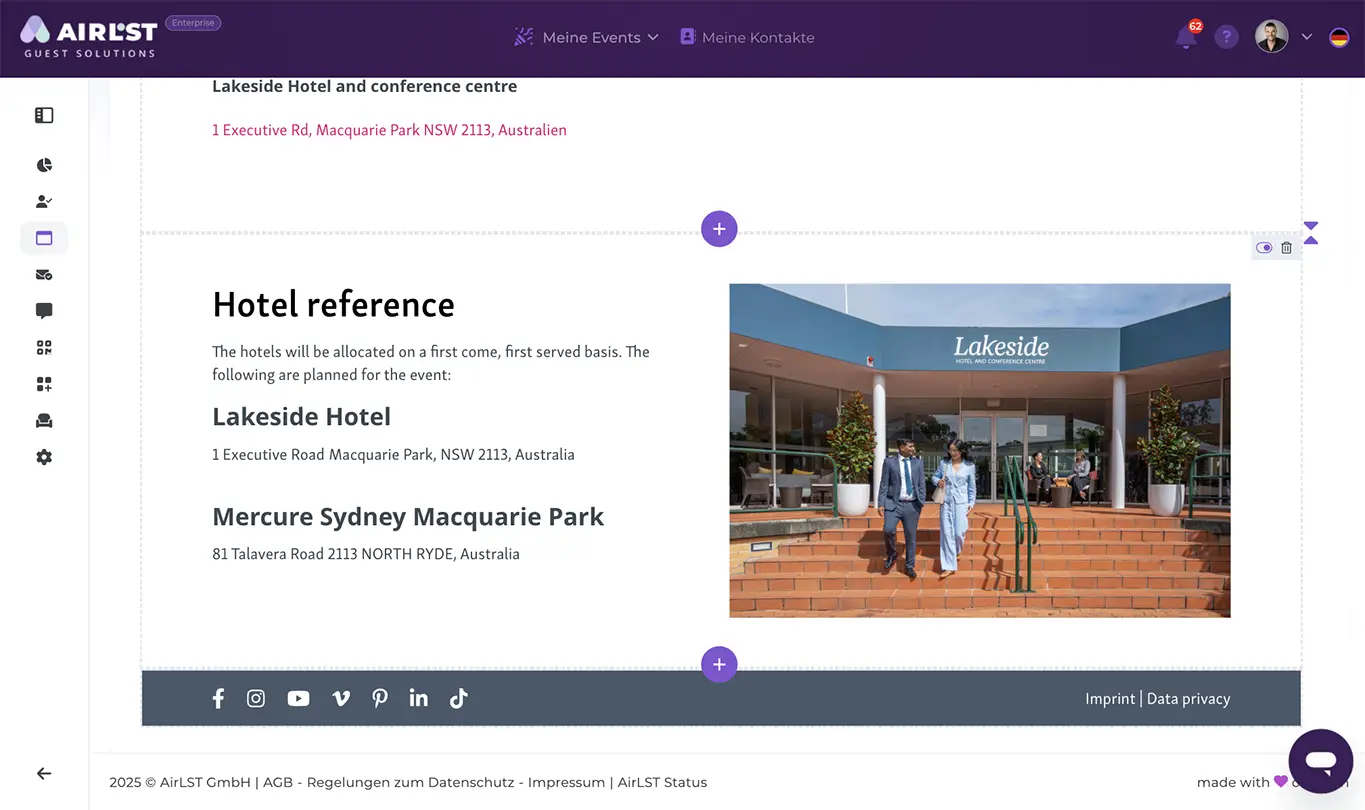Open the AGB link in bottom bar
This screenshot has height=810, width=1365.
point(278,782)
